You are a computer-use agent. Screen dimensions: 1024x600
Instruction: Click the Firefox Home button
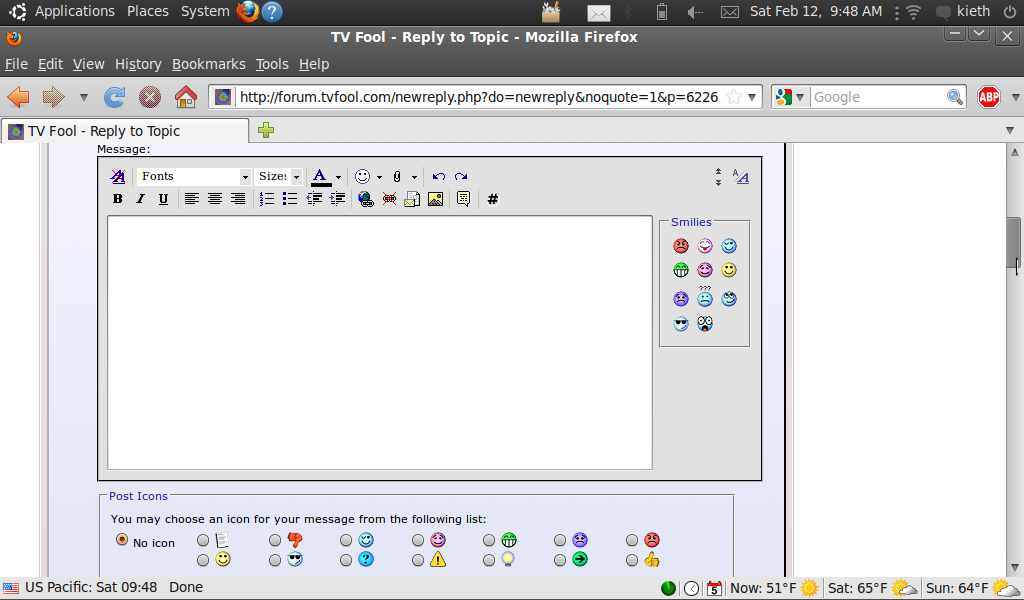[x=185, y=97]
